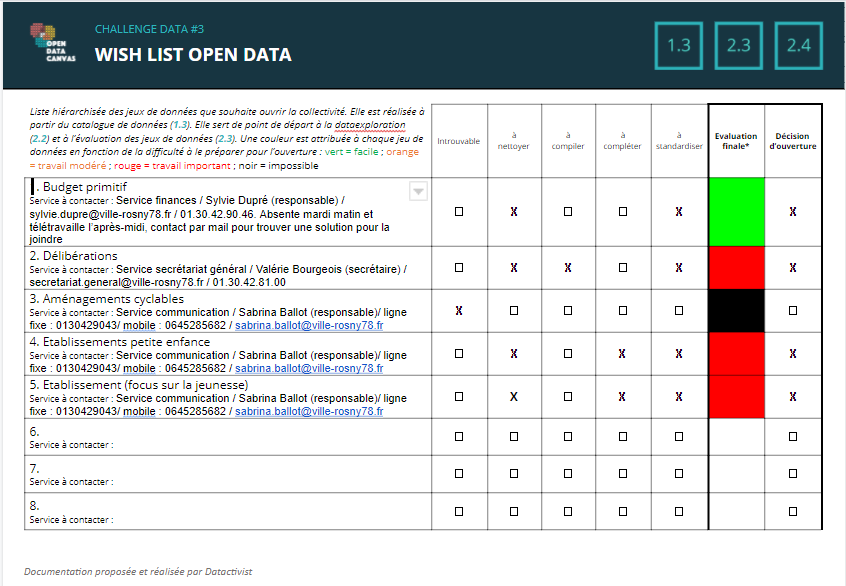
Task: Click the à standardiser column header
Action: point(679,141)
